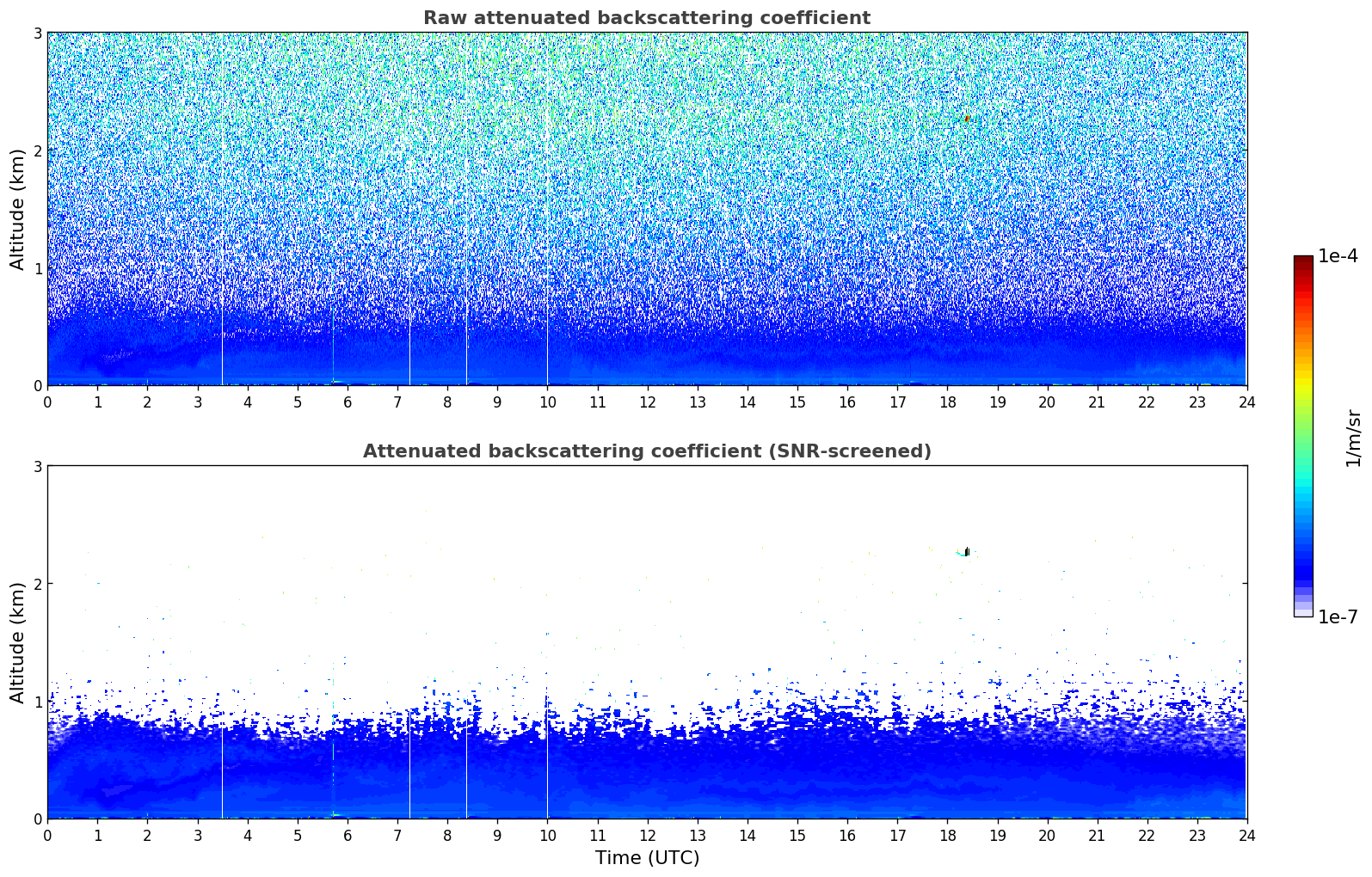This screenshot has height=877, width=1372.
Task: Click the 'Attenuated backscattering coefficient (SNR-screened)' title
Action: [647, 451]
